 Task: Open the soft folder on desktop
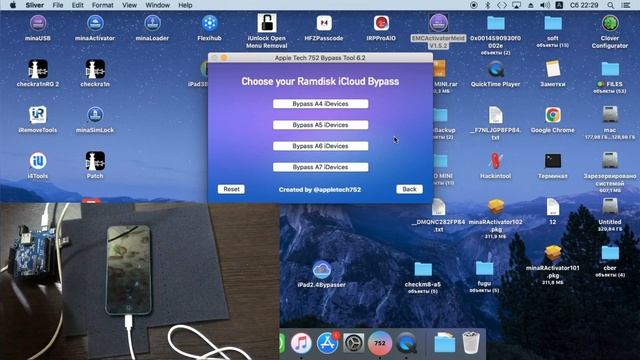point(553,23)
